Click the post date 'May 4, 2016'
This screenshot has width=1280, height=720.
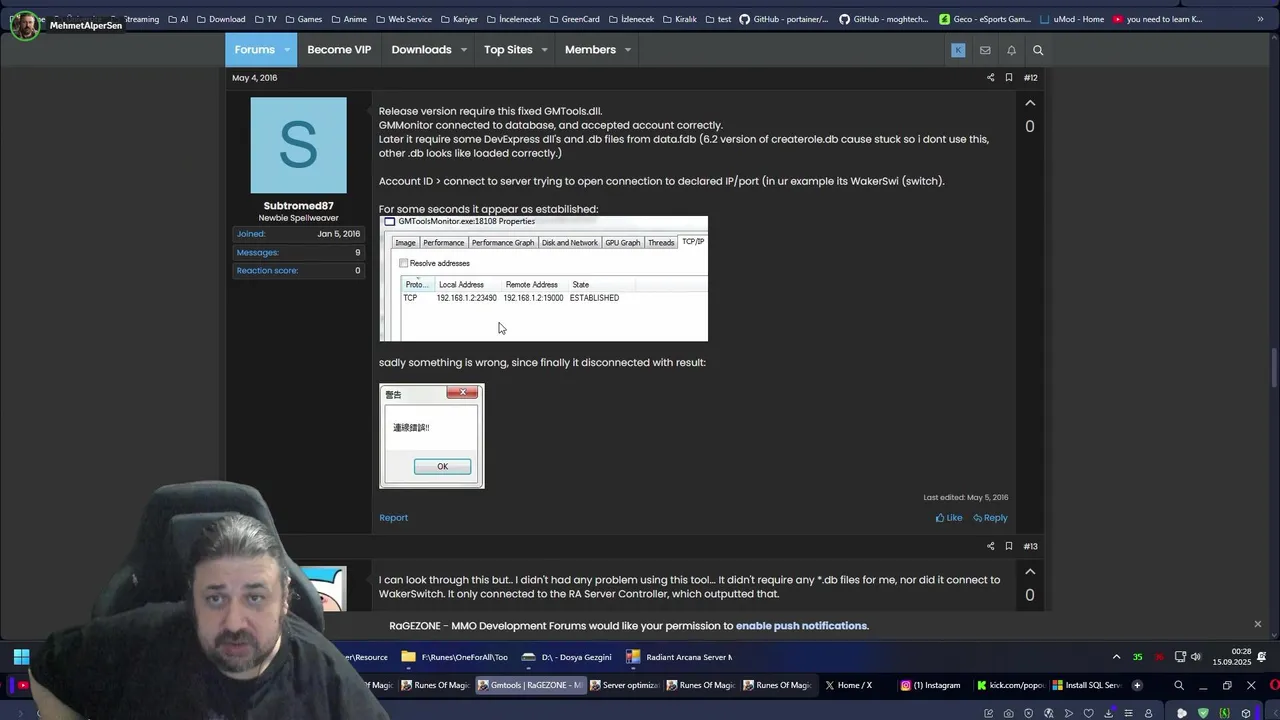[x=255, y=78]
